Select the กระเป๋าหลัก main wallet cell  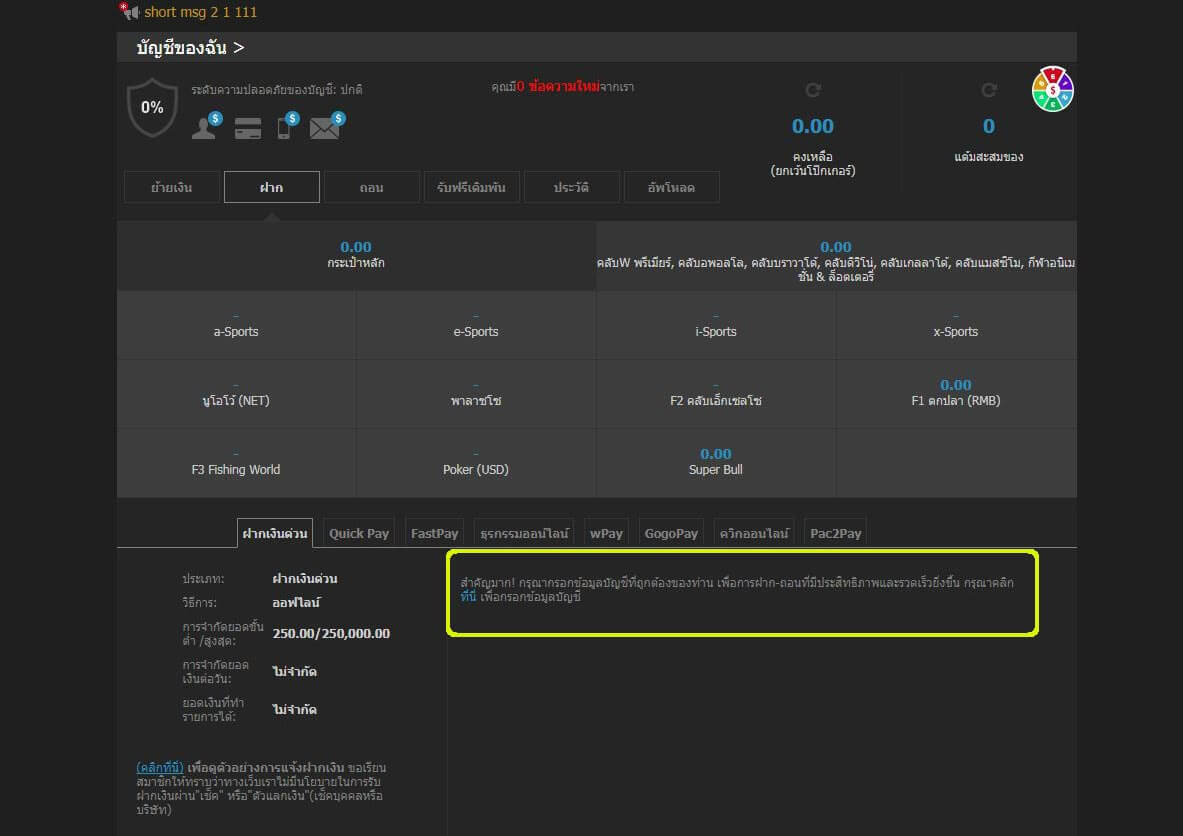coord(356,256)
